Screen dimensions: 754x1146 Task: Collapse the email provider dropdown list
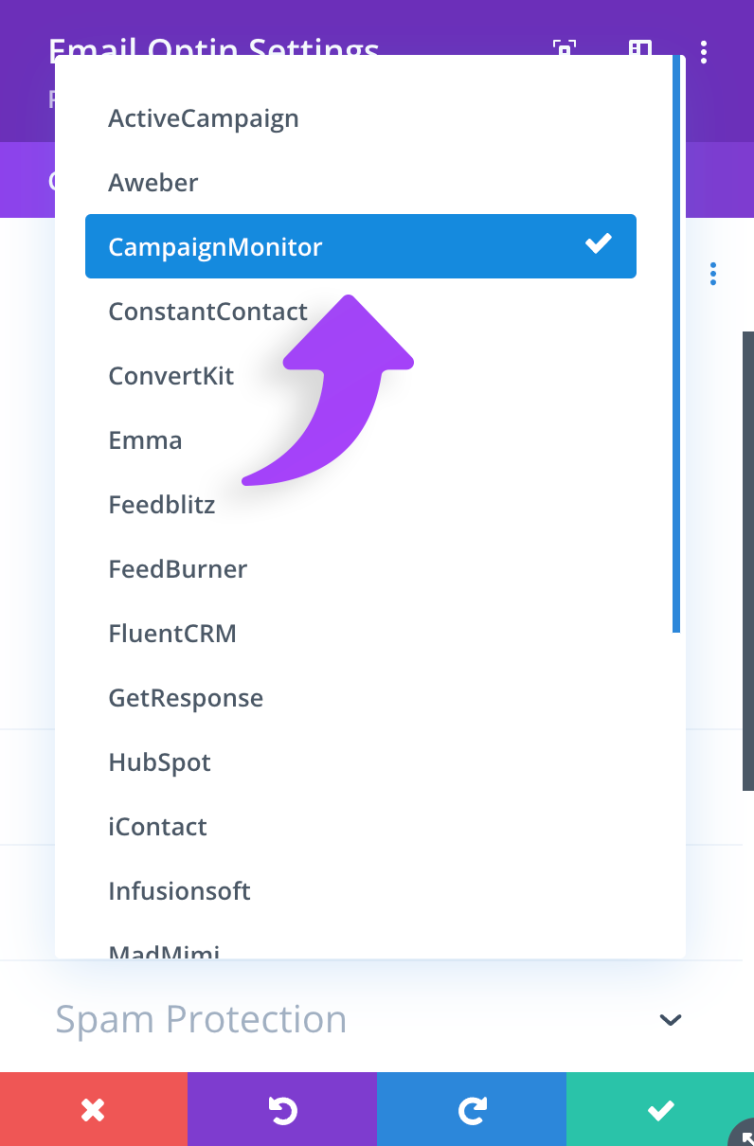tap(360, 246)
